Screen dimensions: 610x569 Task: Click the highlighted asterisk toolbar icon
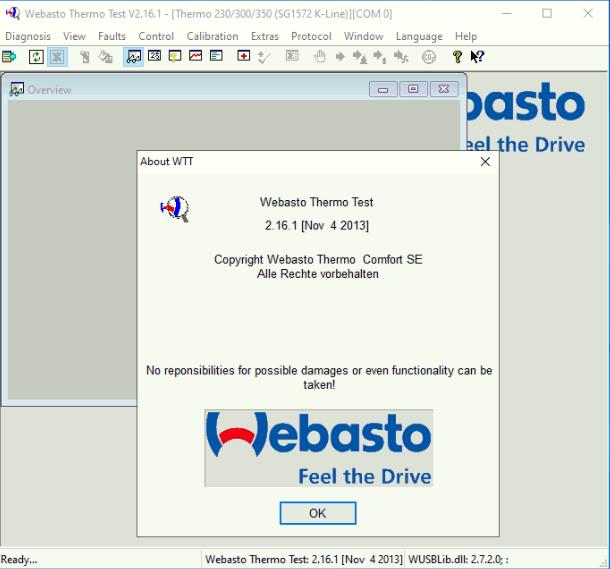tap(57, 57)
